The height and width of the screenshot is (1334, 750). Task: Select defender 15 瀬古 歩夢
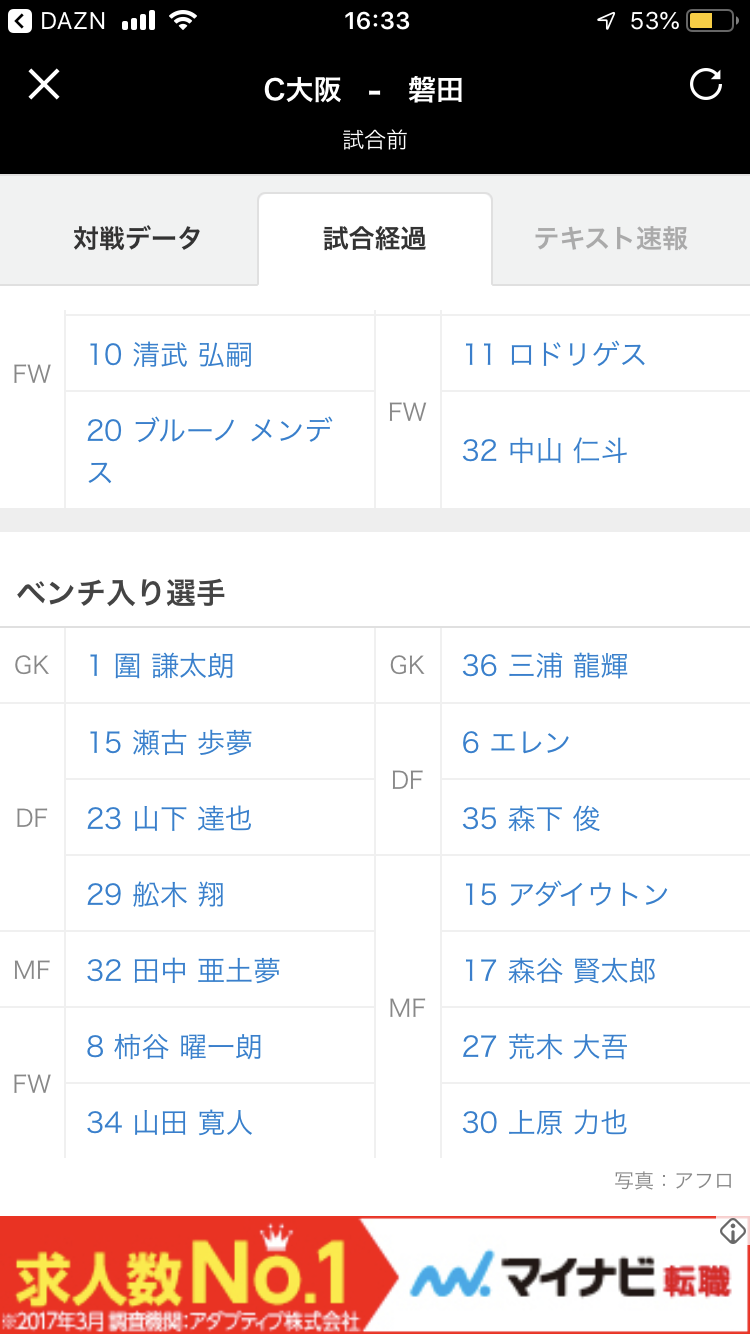[170, 742]
